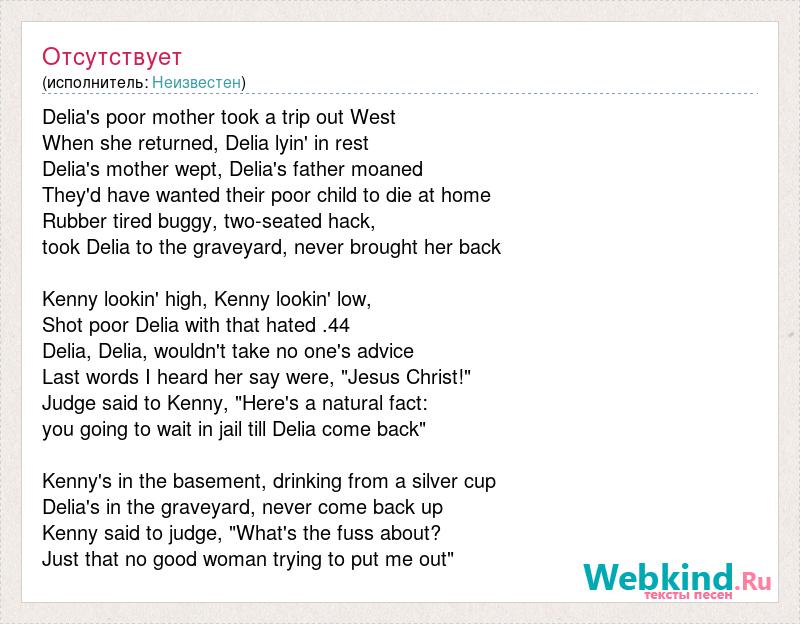The image size is (800, 624).
Task: Click the "never brought her back" line
Action: [x=271, y=247]
